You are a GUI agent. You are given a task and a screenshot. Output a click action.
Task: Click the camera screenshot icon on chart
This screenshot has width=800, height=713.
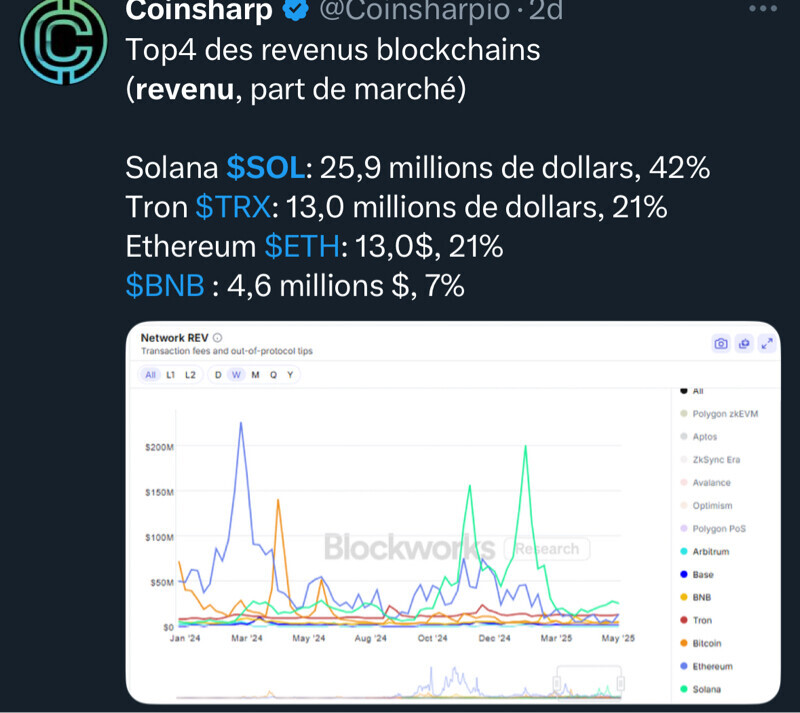[x=720, y=344]
